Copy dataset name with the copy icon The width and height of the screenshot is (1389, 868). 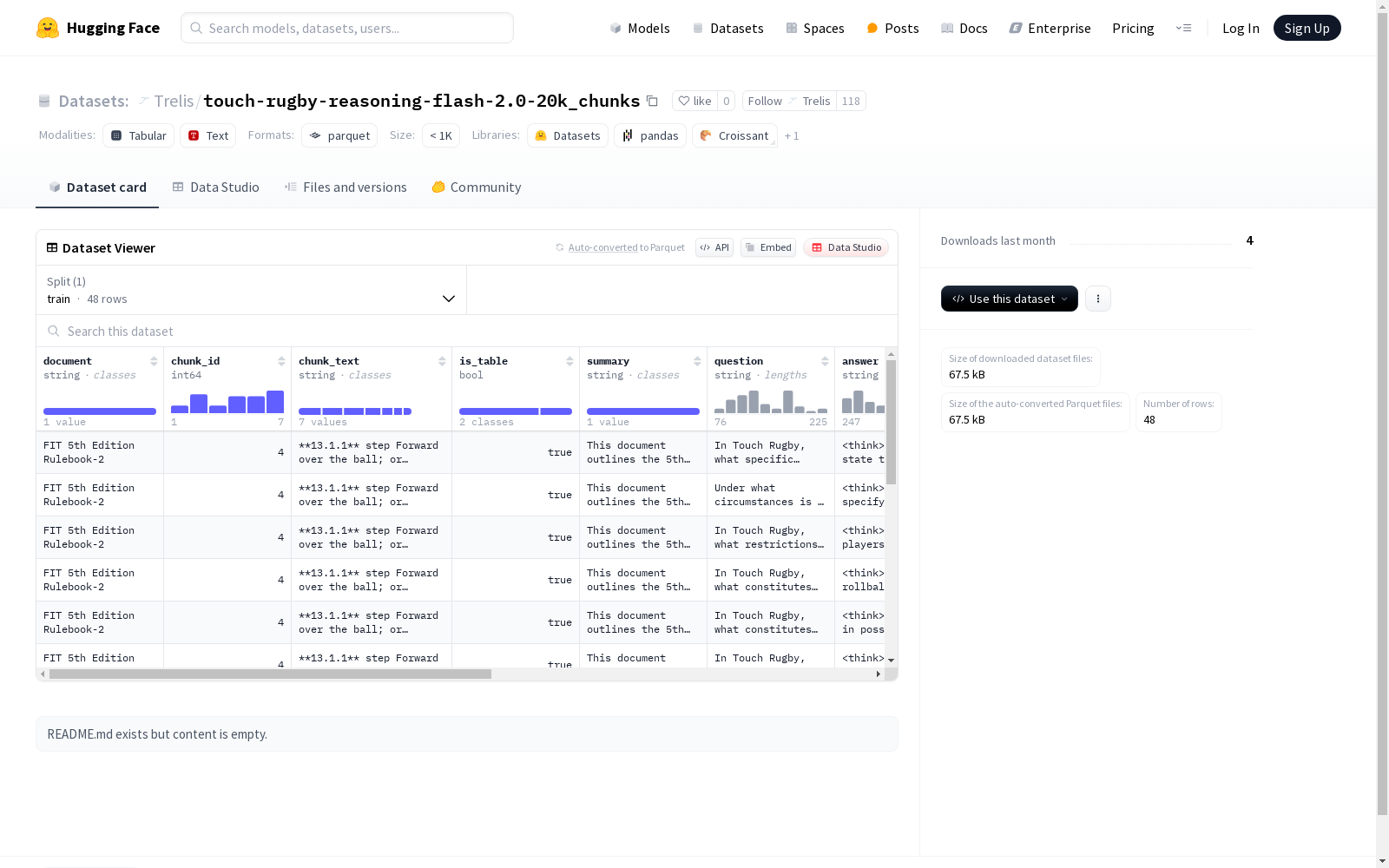(x=652, y=101)
